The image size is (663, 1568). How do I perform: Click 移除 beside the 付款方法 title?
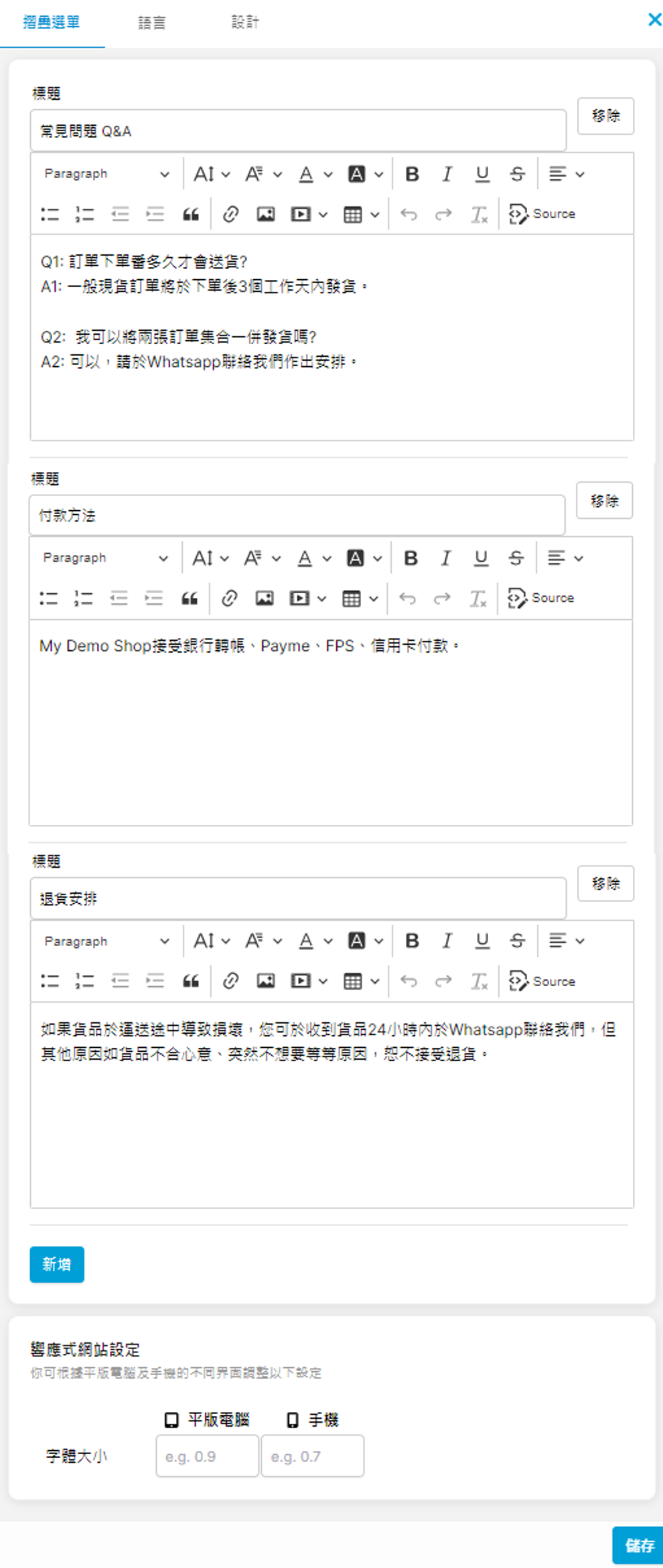(604, 500)
